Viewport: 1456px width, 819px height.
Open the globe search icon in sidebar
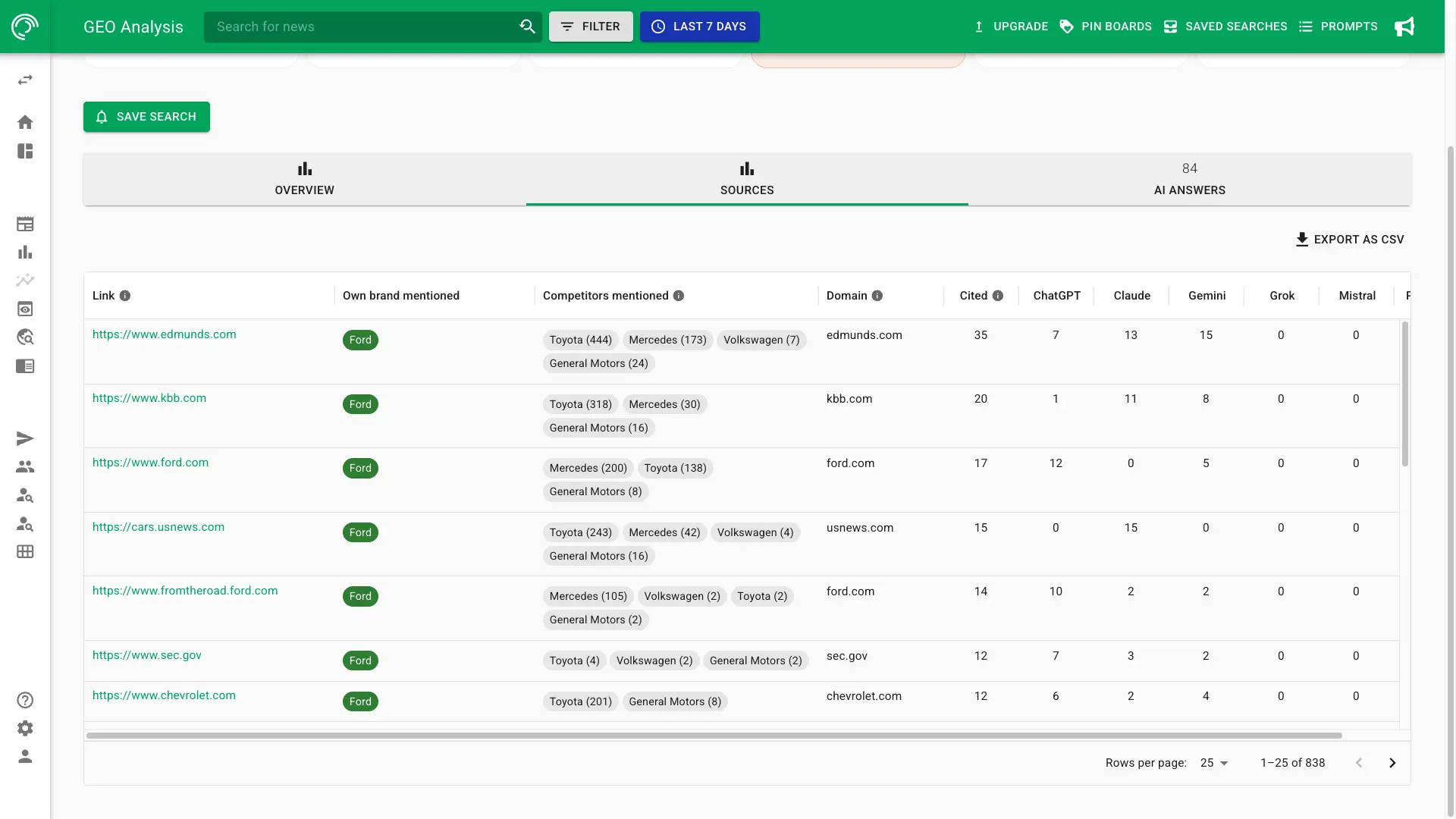coord(25,337)
